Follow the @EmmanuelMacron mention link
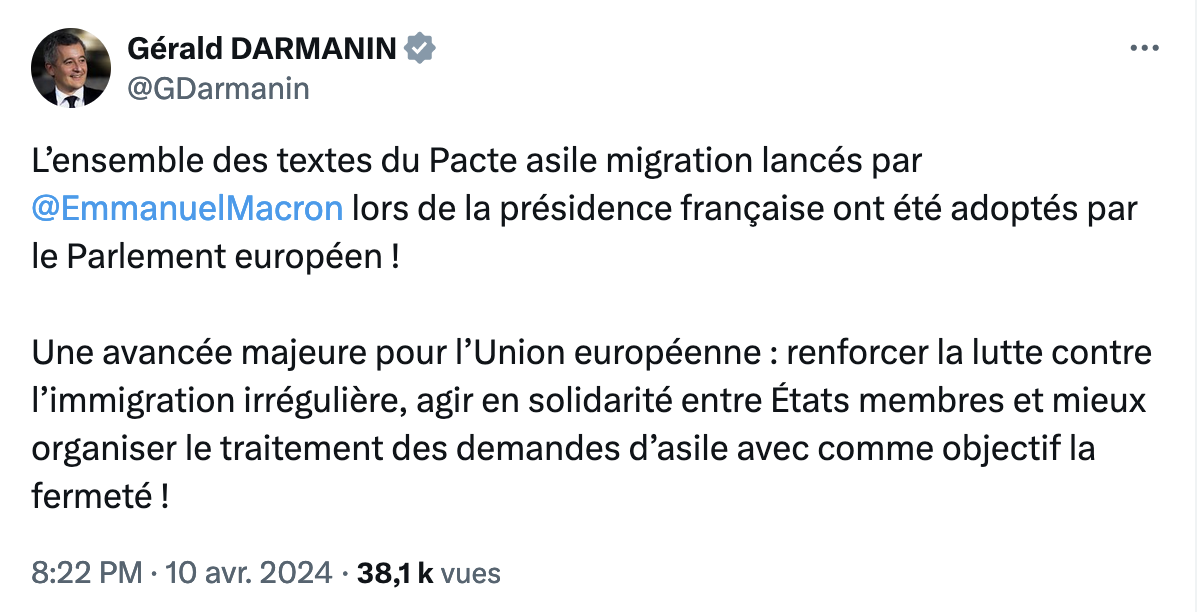The width and height of the screenshot is (1202, 612). coord(188,209)
